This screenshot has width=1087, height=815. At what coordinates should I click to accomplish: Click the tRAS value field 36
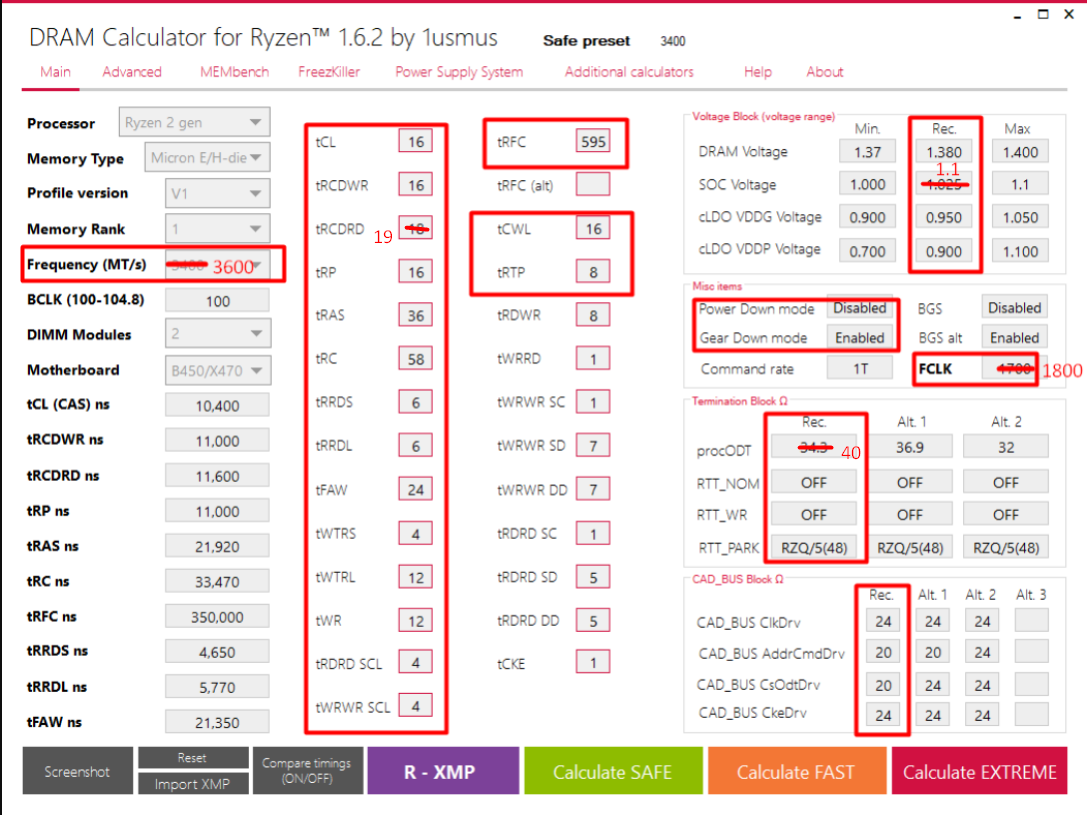pyautogui.click(x=415, y=315)
